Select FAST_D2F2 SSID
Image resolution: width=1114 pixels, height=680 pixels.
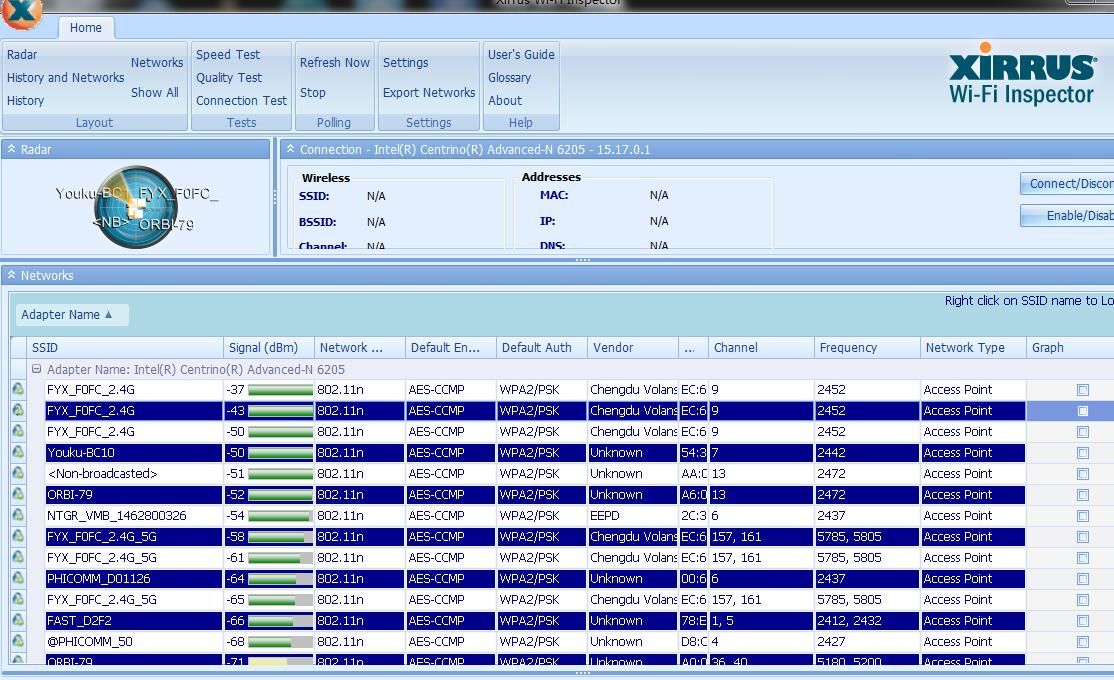pos(134,621)
